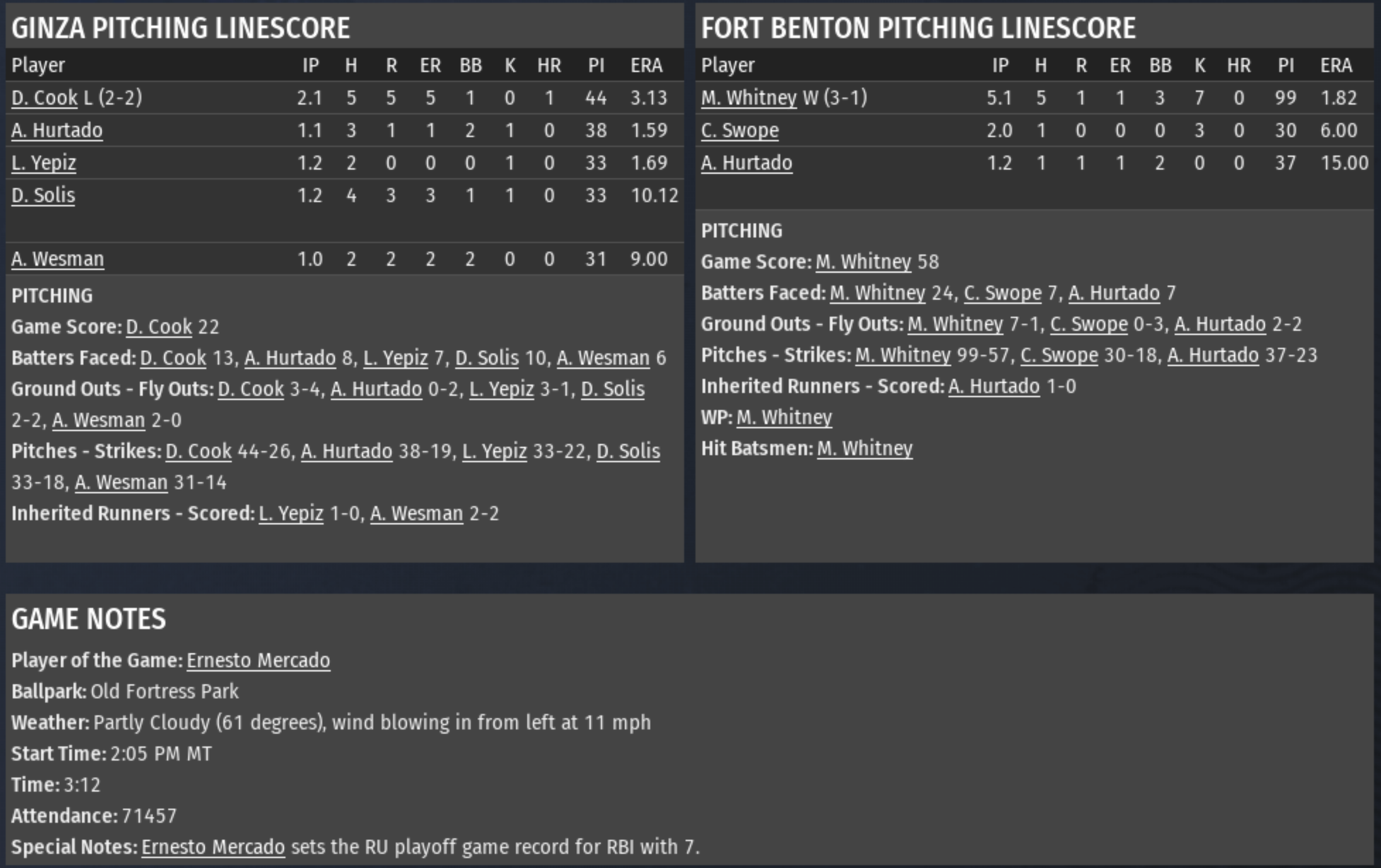1381x868 pixels.
Task: Click ERA column header in Ginza table
Action: [x=646, y=65]
